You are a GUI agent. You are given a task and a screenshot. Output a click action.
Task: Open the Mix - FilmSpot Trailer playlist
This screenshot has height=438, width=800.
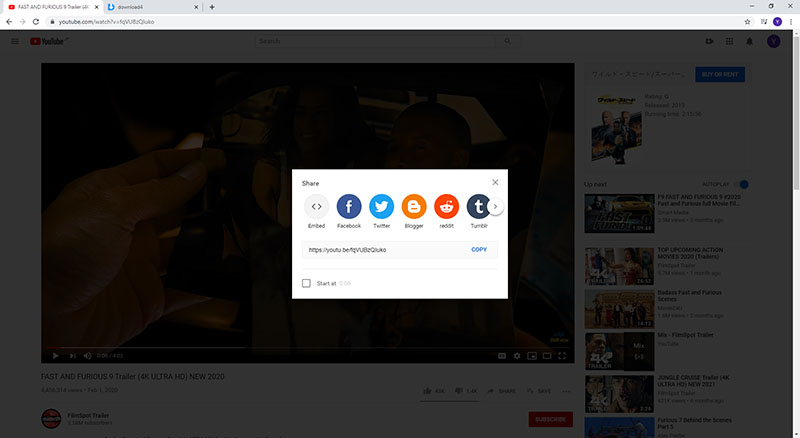[x=619, y=352]
